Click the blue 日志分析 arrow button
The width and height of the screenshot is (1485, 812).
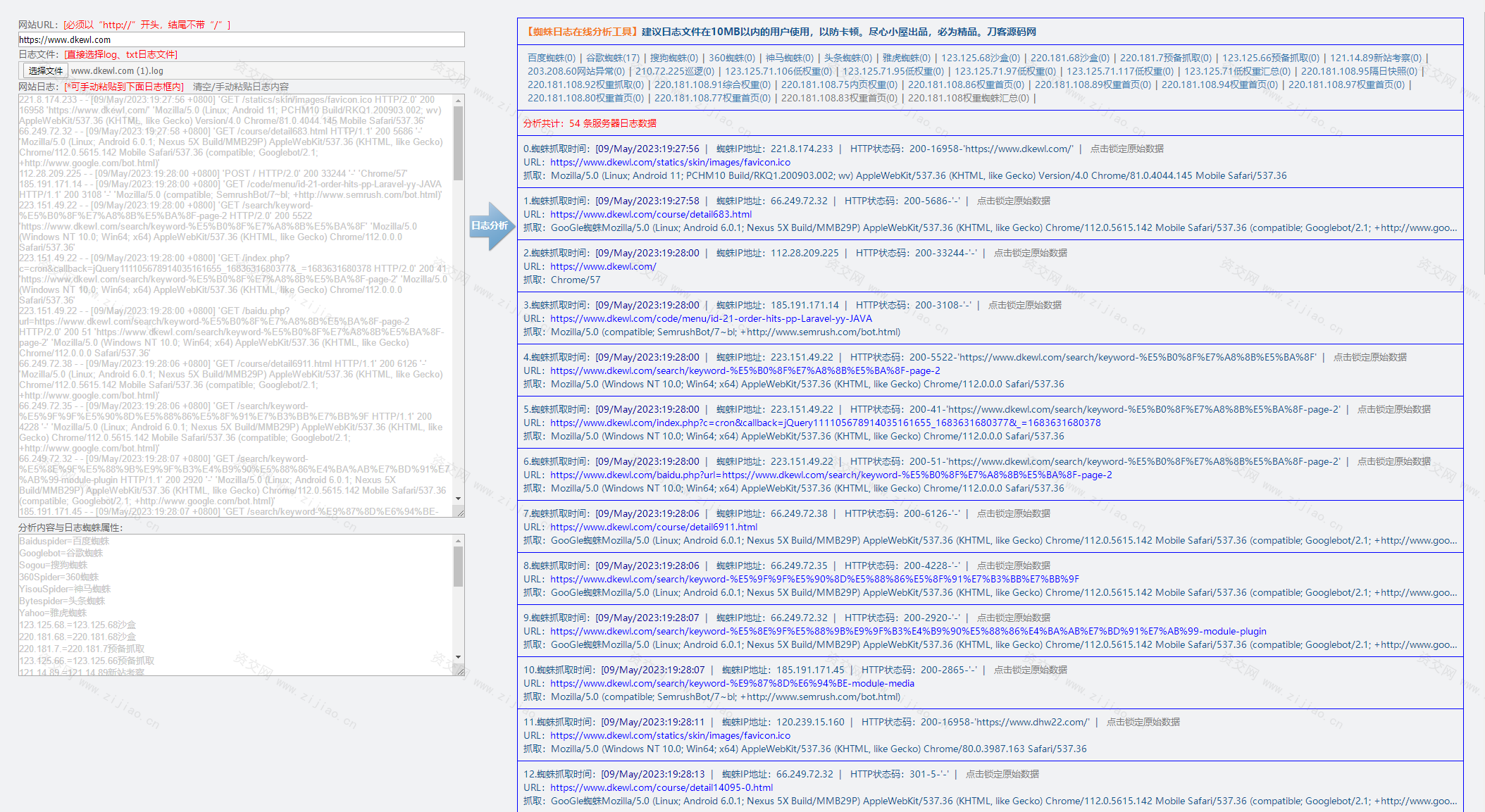pyautogui.click(x=491, y=226)
